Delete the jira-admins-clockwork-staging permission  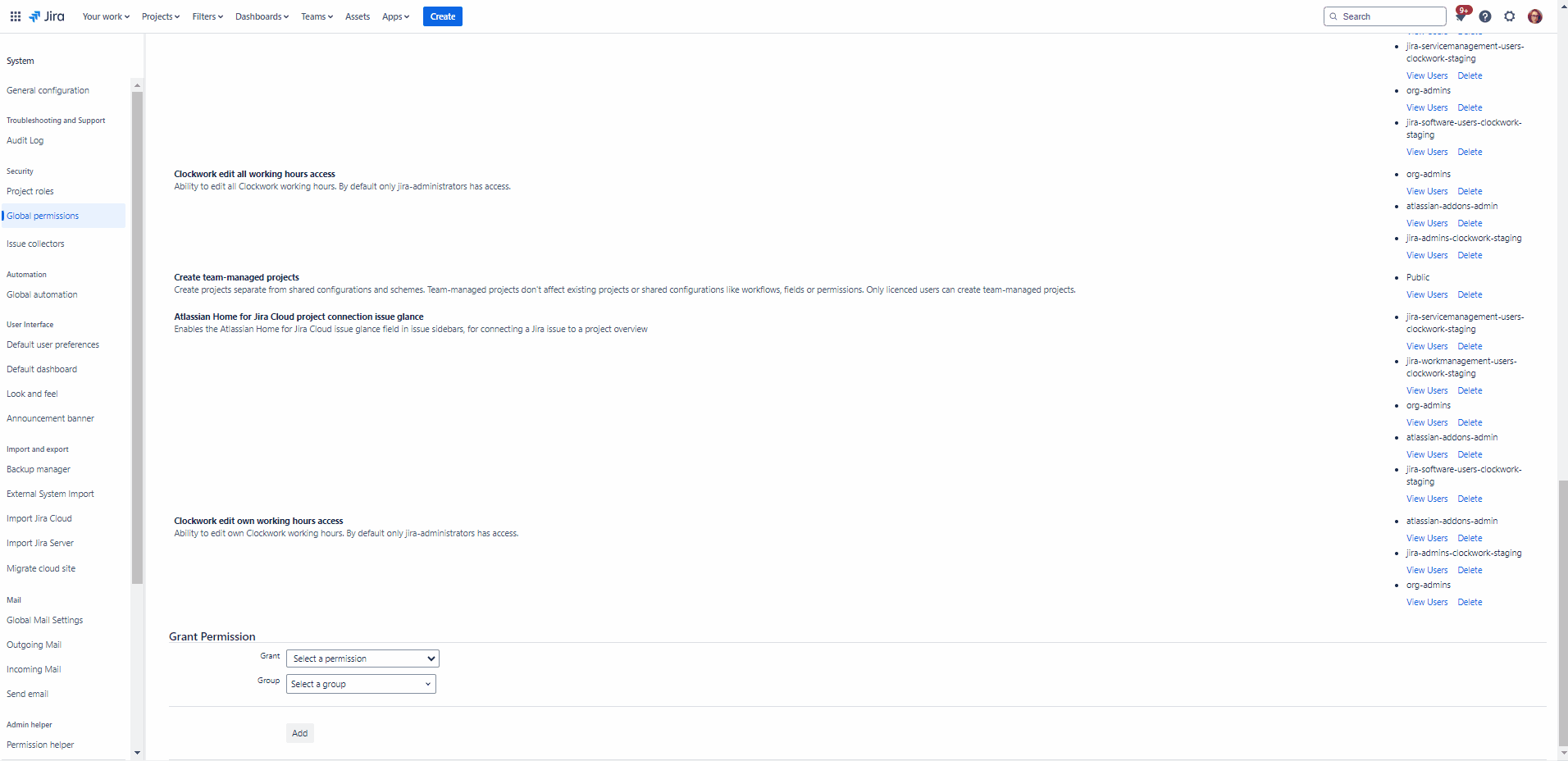point(1470,255)
